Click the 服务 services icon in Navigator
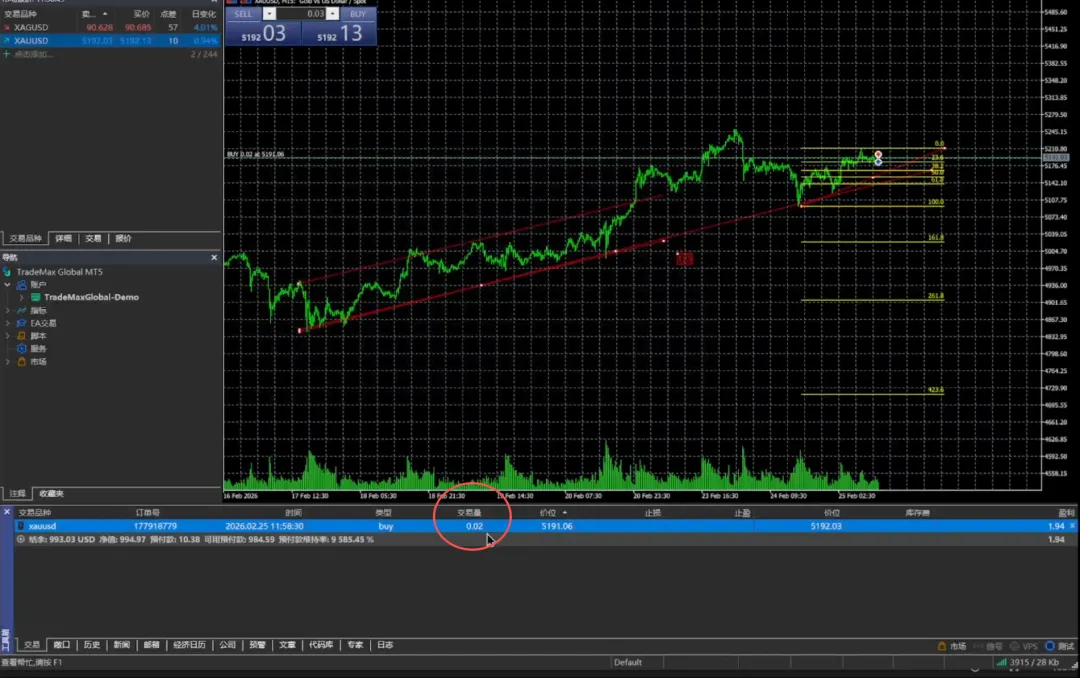Screen dimensions: 1080x678 pyautogui.click(x=22, y=349)
